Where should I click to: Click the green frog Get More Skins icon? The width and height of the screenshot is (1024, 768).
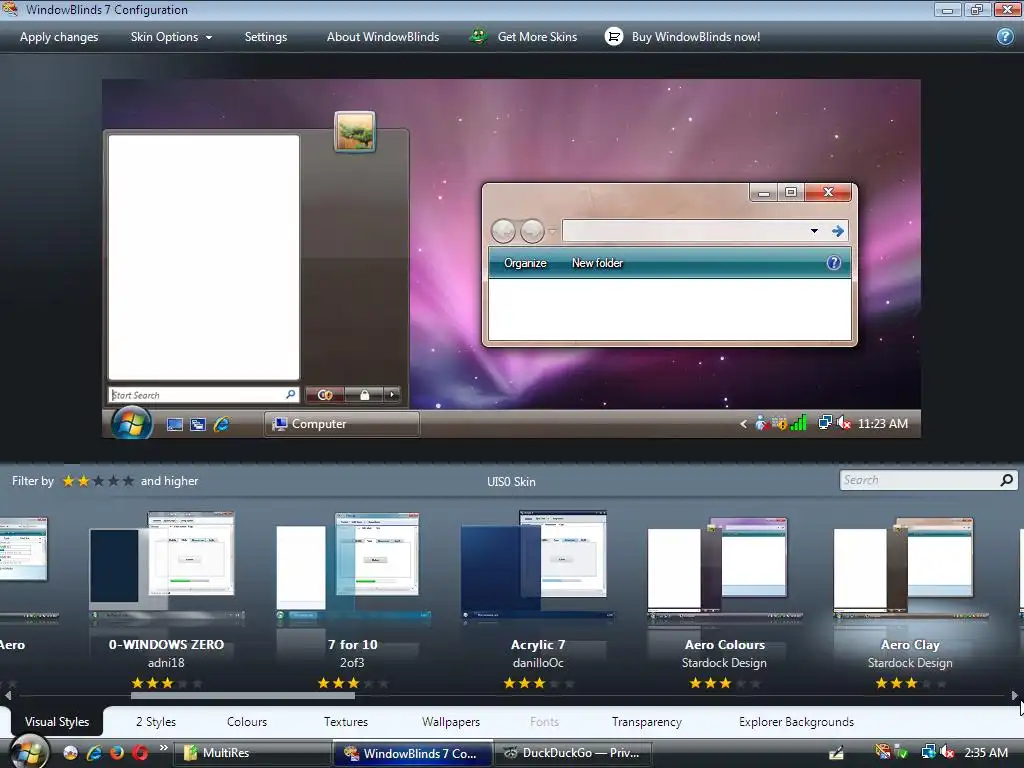click(479, 37)
